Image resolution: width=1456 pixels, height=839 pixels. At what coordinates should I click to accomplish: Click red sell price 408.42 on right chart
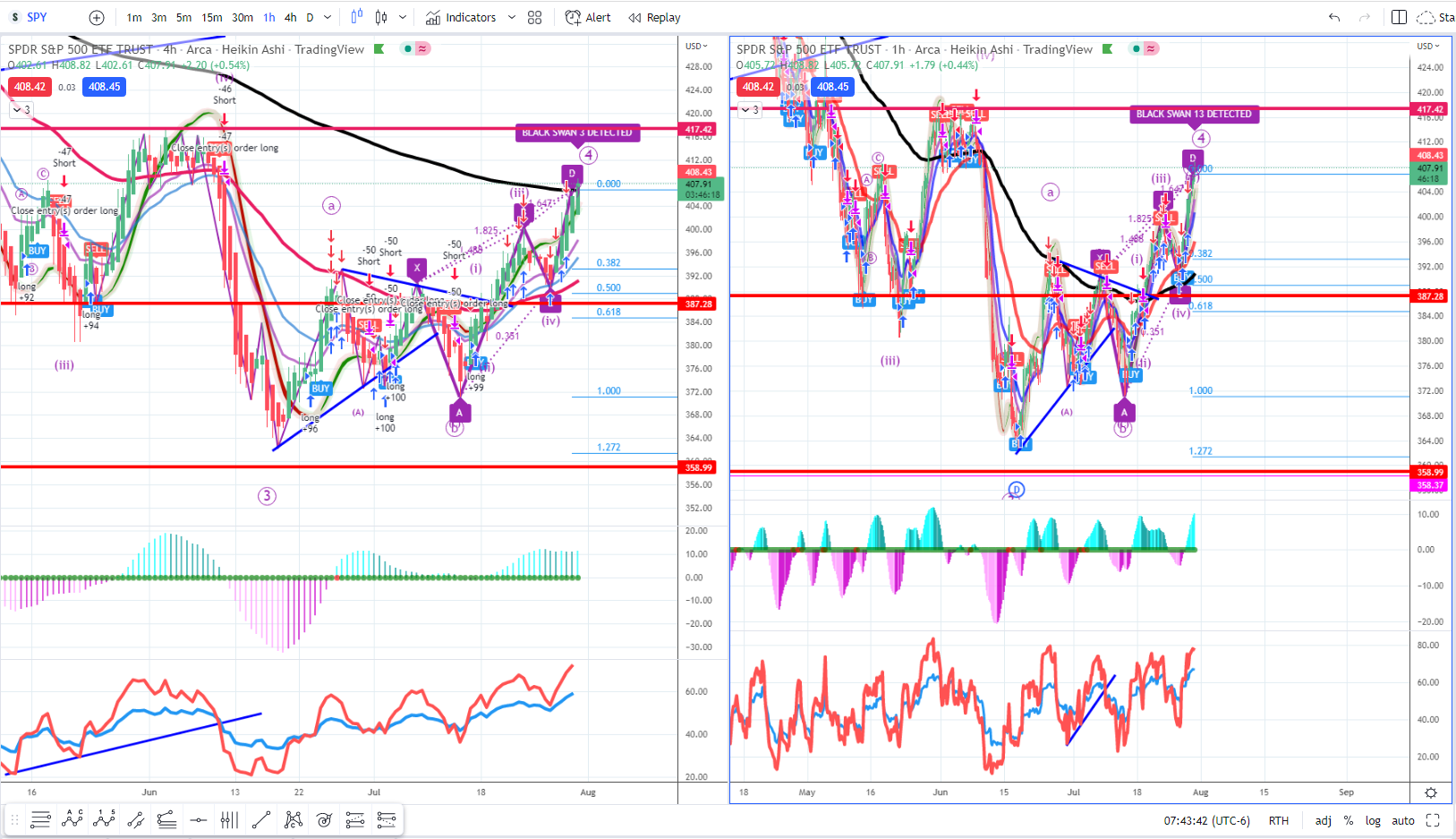(x=758, y=87)
